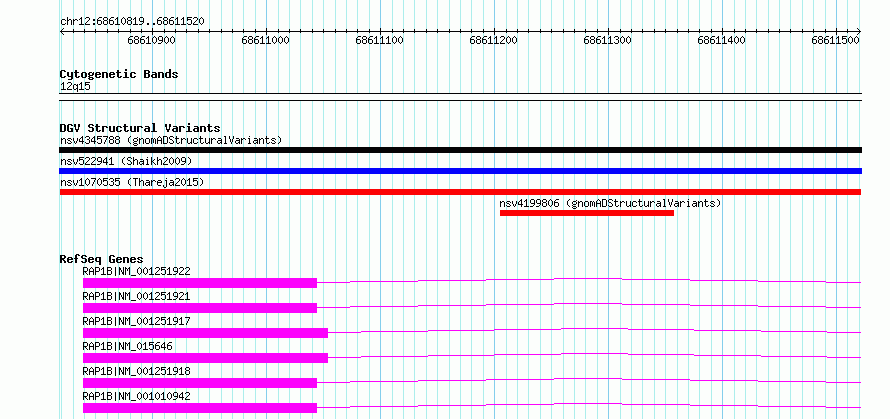Click the RAP1B|NM_001251922 transcript label
The height and width of the screenshot is (419, 890).
[136, 271]
